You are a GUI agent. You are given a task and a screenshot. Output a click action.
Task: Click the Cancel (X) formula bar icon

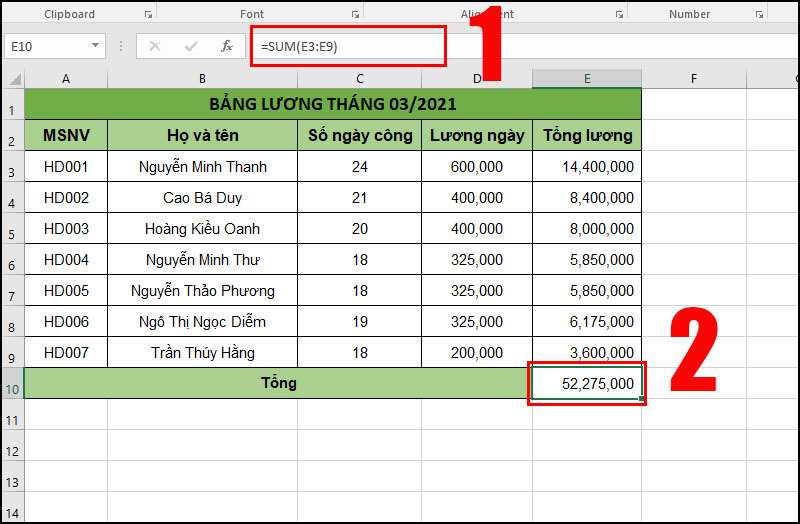[x=155, y=46]
